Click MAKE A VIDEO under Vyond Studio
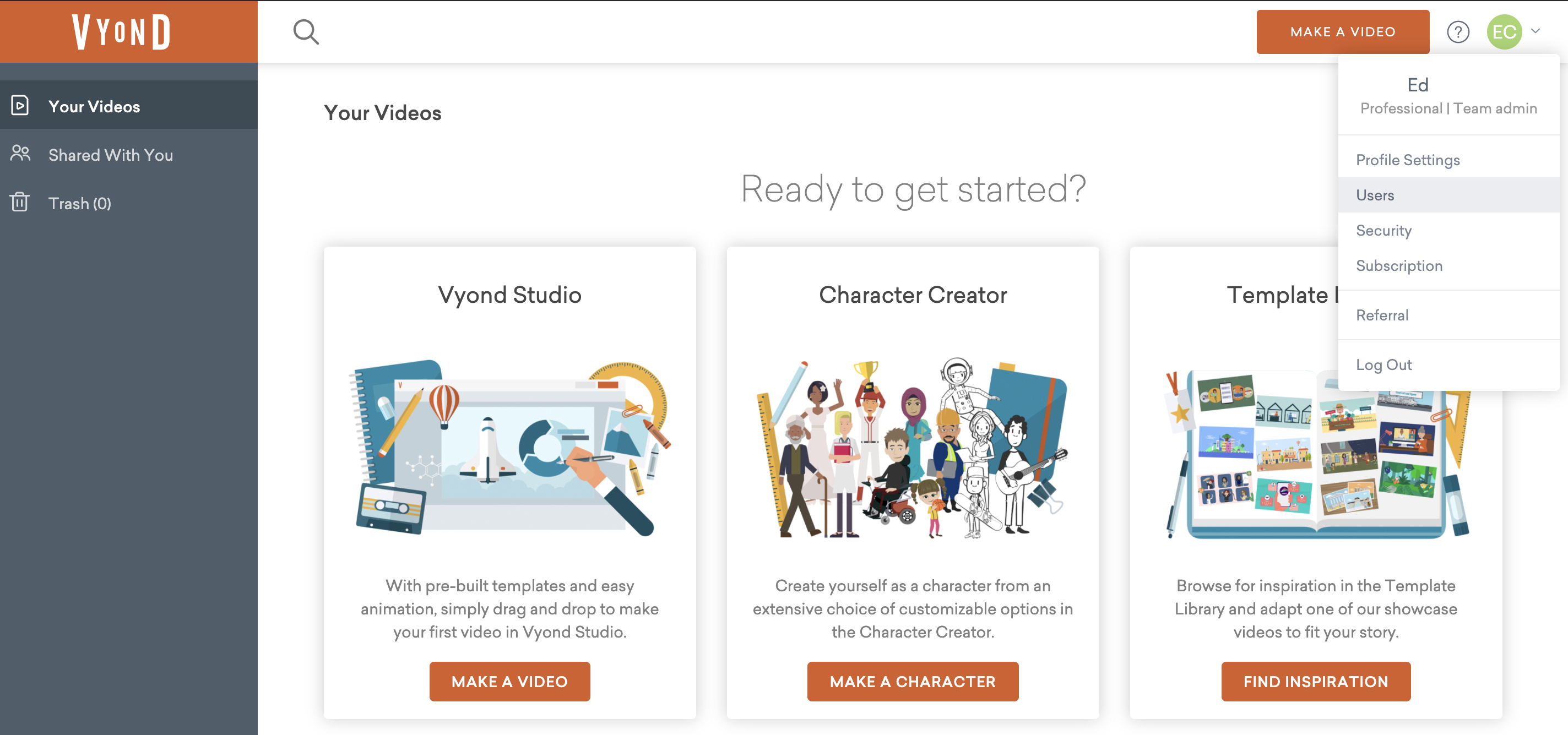 [509, 682]
